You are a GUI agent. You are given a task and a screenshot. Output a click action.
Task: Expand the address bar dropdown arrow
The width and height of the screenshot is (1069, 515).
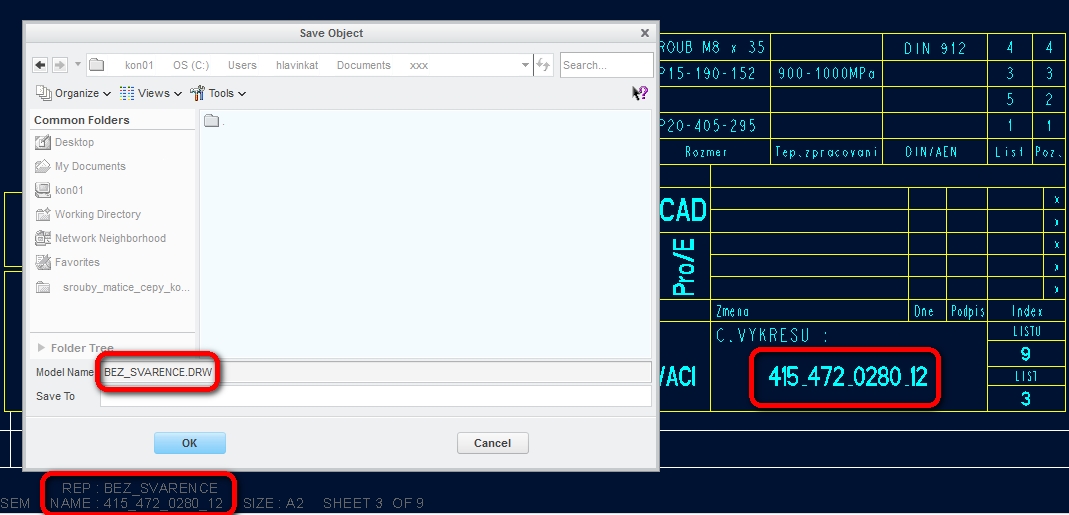point(525,65)
